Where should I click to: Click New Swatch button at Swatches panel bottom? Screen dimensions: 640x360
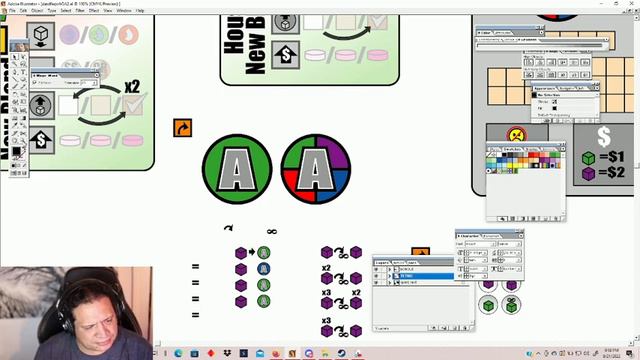coord(545,219)
